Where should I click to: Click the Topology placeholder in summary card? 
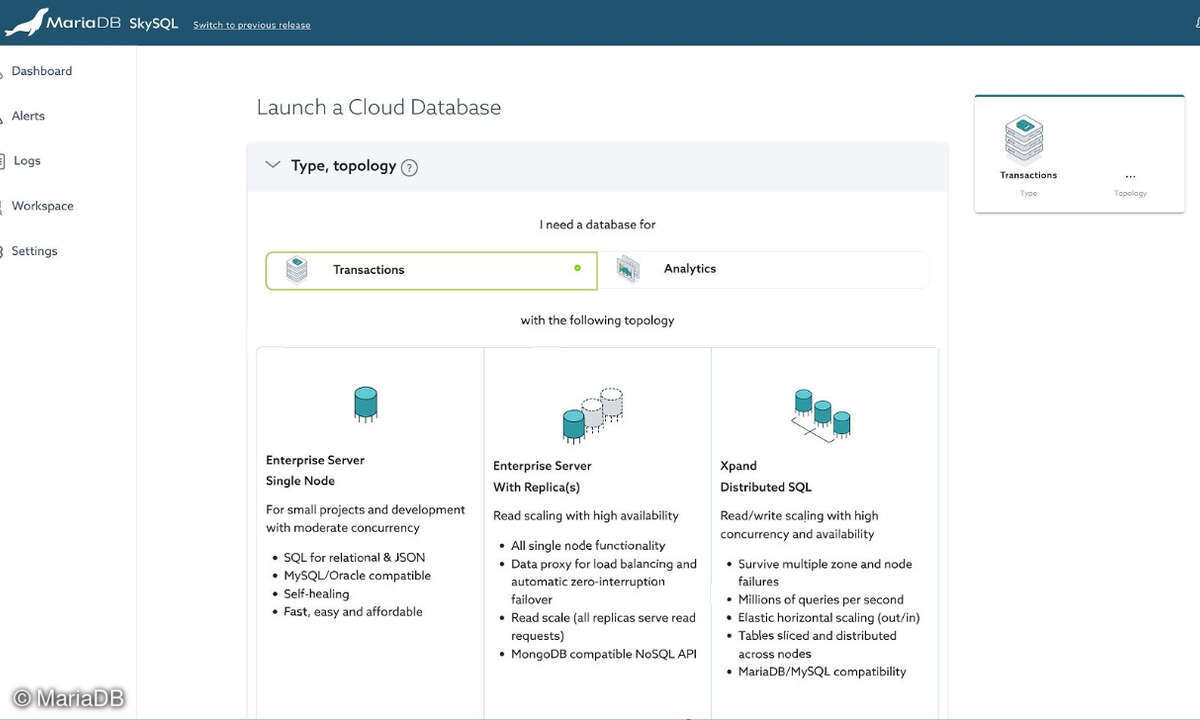tap(1131, 185)
